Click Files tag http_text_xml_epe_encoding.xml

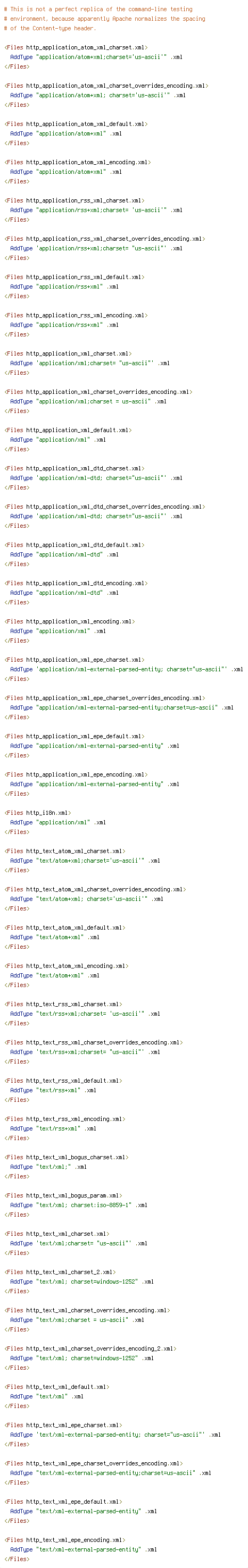pyautogui.click(x=64, y=1540)
